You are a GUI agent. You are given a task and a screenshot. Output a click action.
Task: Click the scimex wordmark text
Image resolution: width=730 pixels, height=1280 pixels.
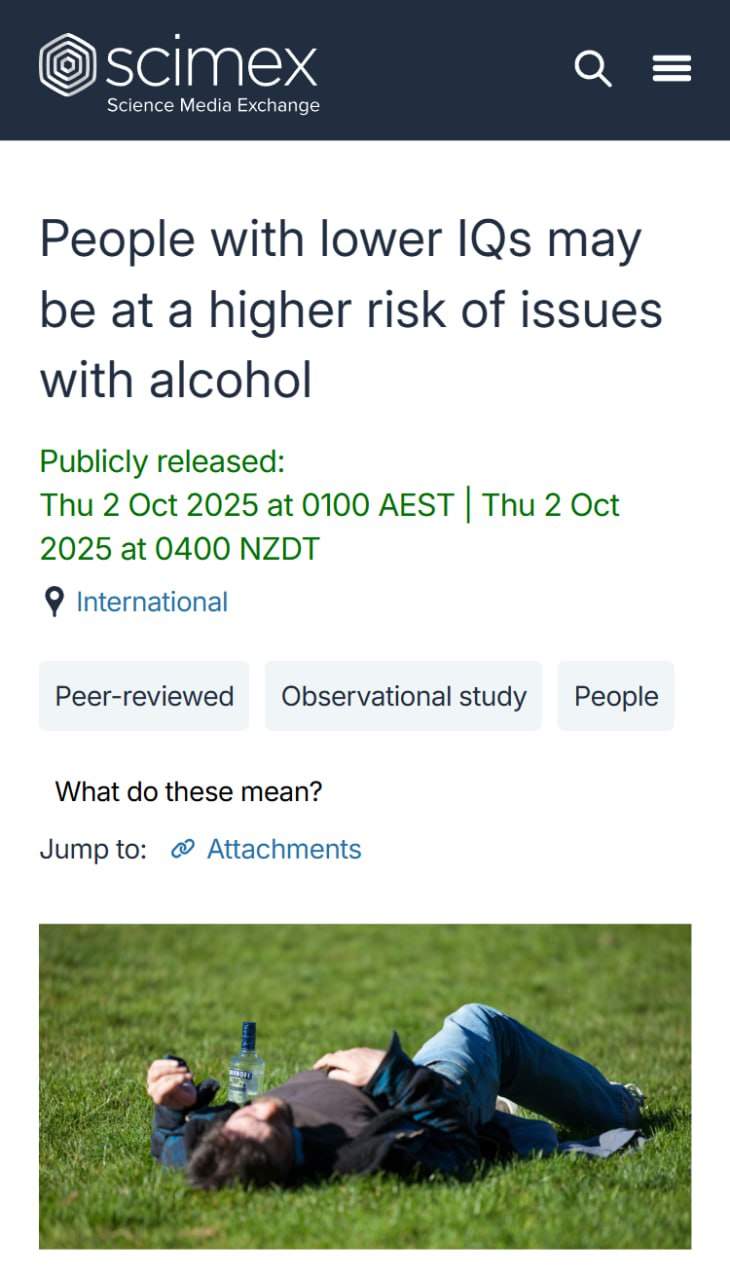[x=212, y=62]
